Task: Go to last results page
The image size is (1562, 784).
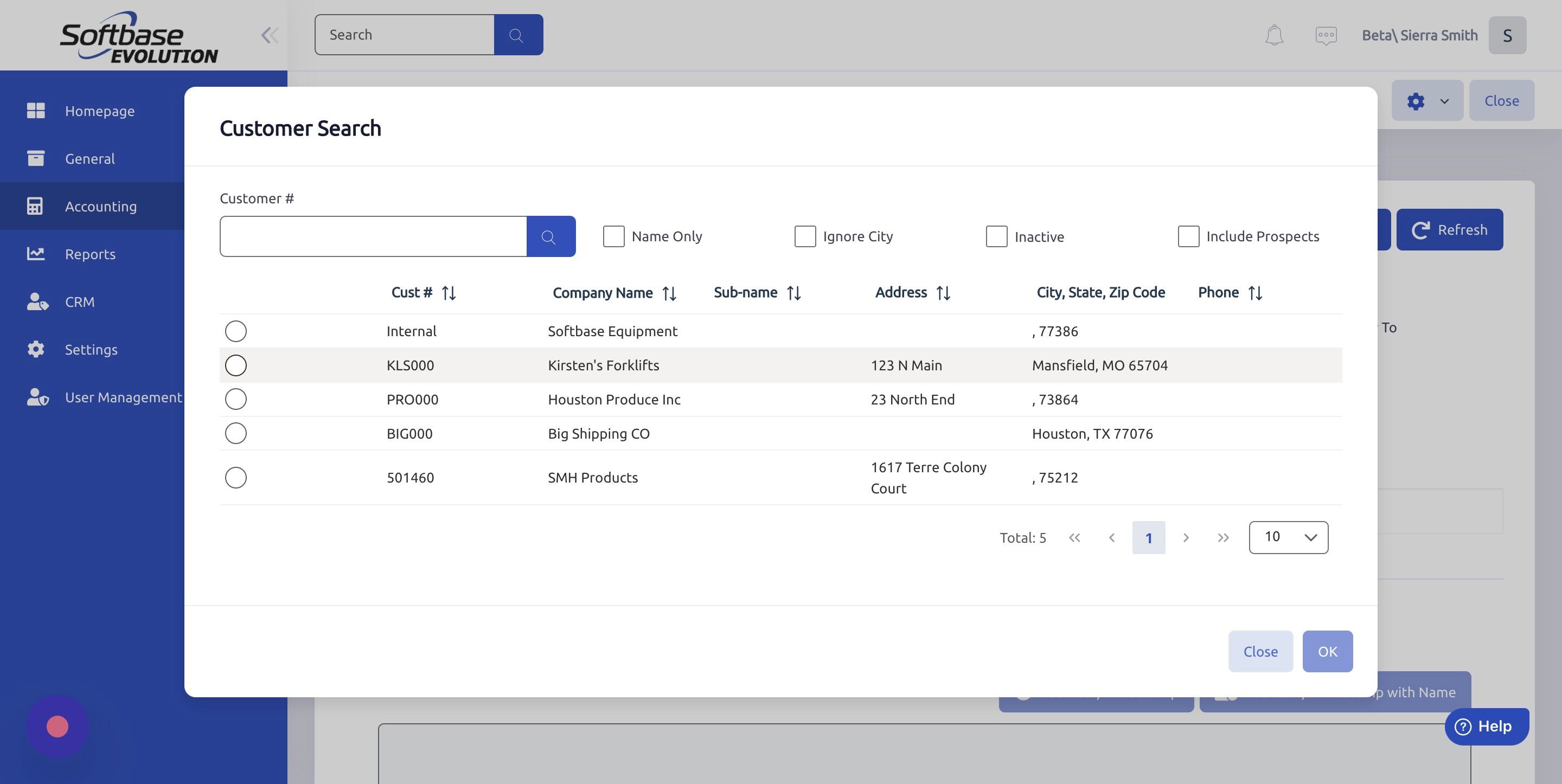Action: (1223, 538)
